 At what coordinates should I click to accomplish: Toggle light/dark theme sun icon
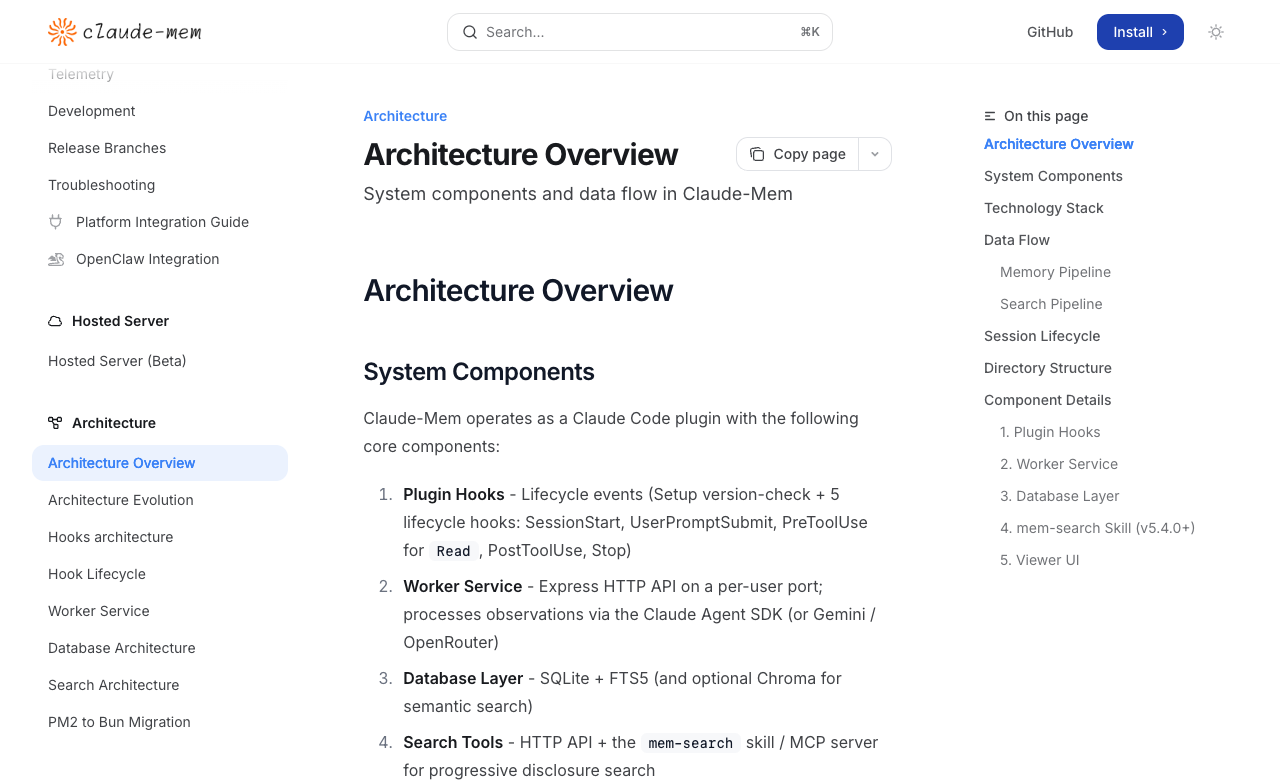click(1216, 32)
